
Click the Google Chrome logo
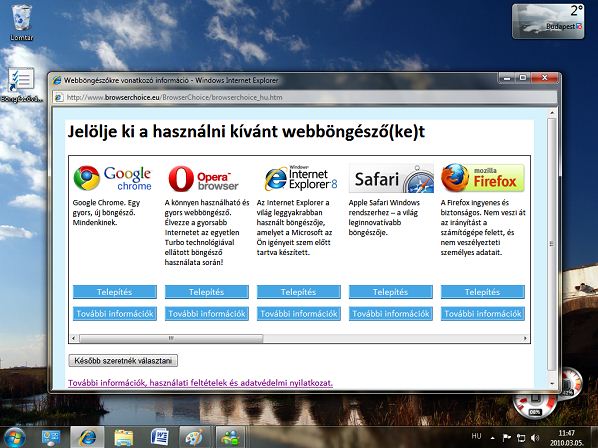(x=113, y=178)
